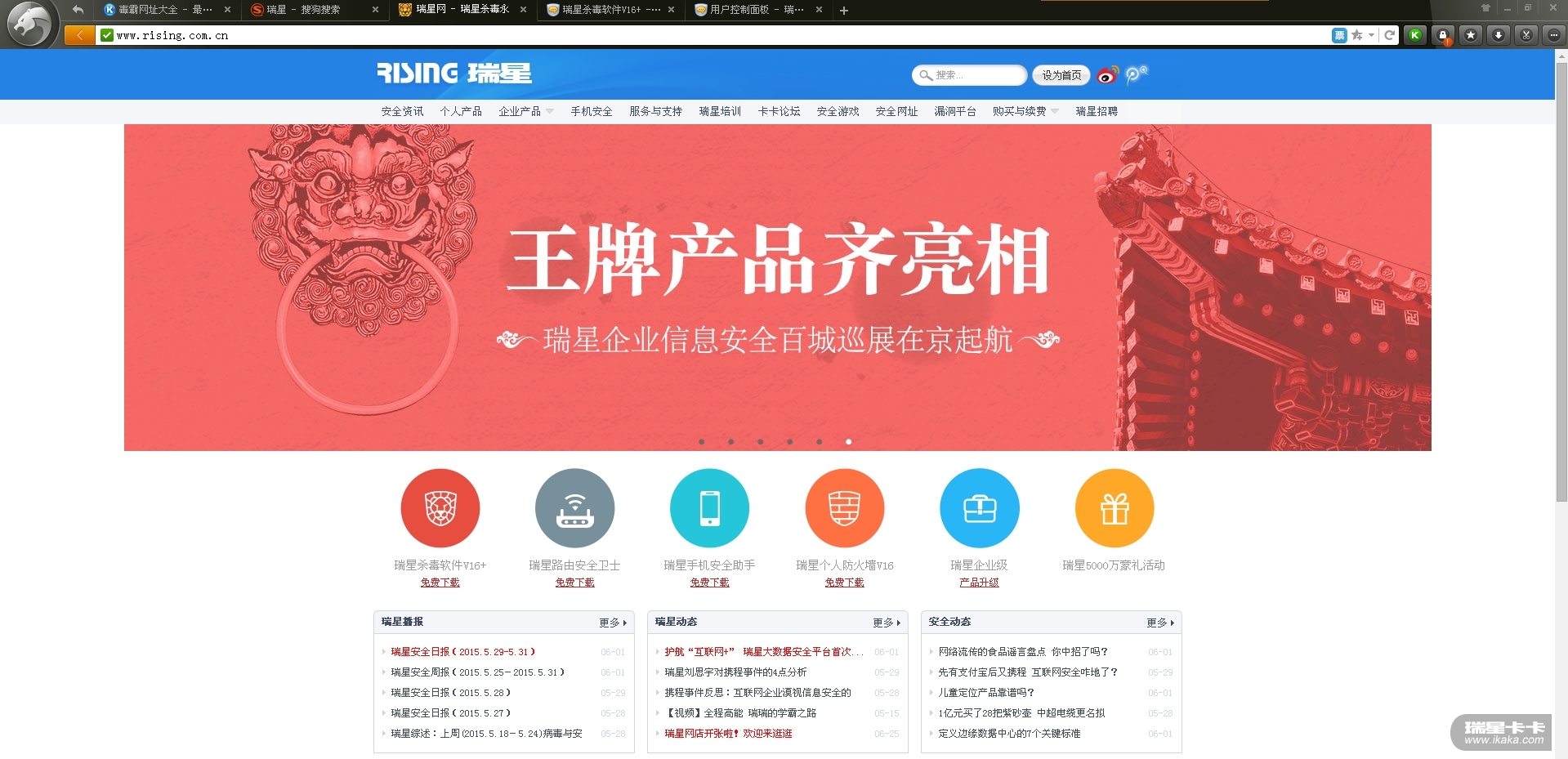Click the RISING 瑞星 logo
The height and width of the screenshot is (759, 1568).
coord(454,74)
